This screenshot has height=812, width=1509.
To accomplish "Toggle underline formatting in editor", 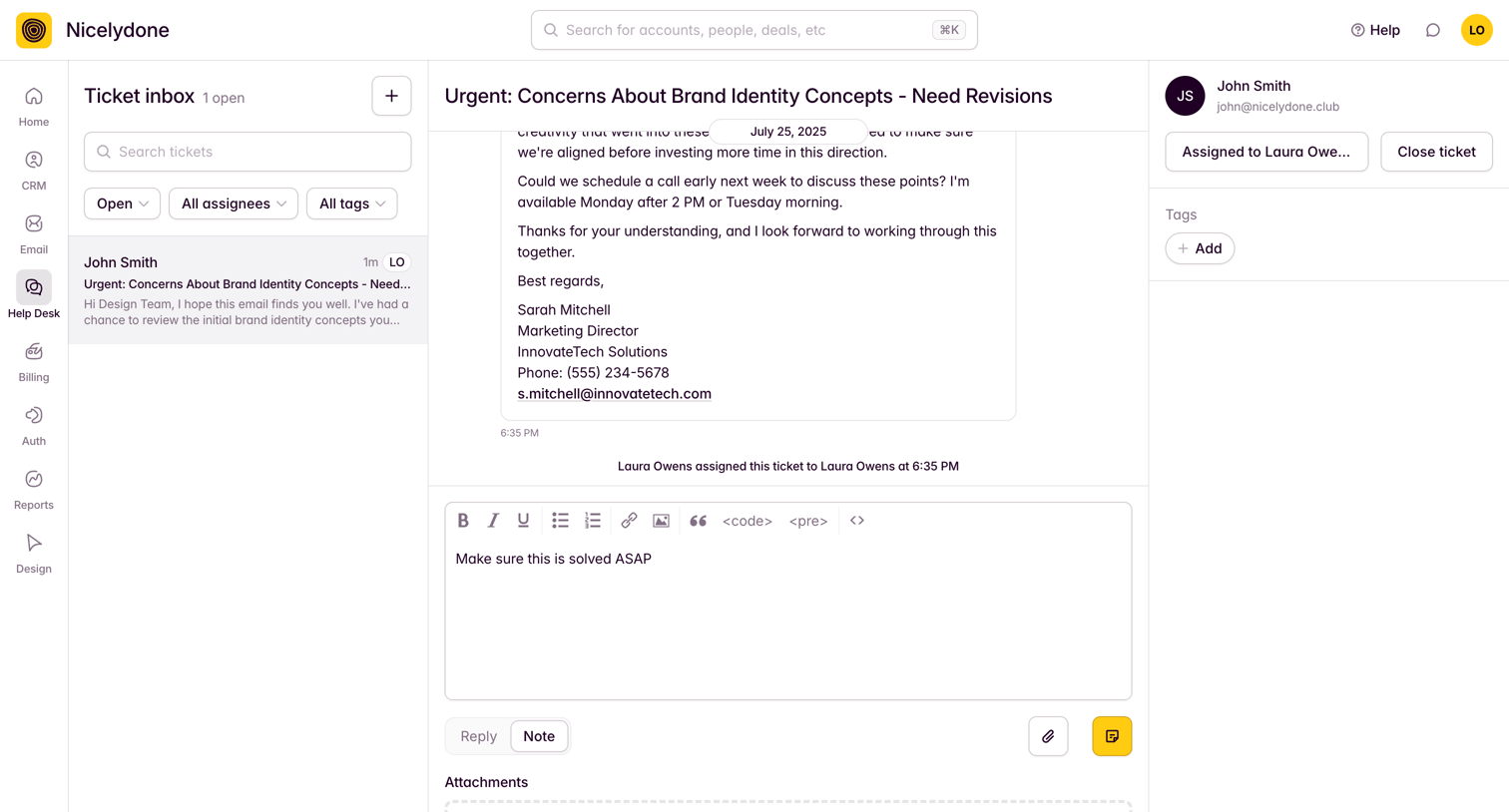I will 523,521.
